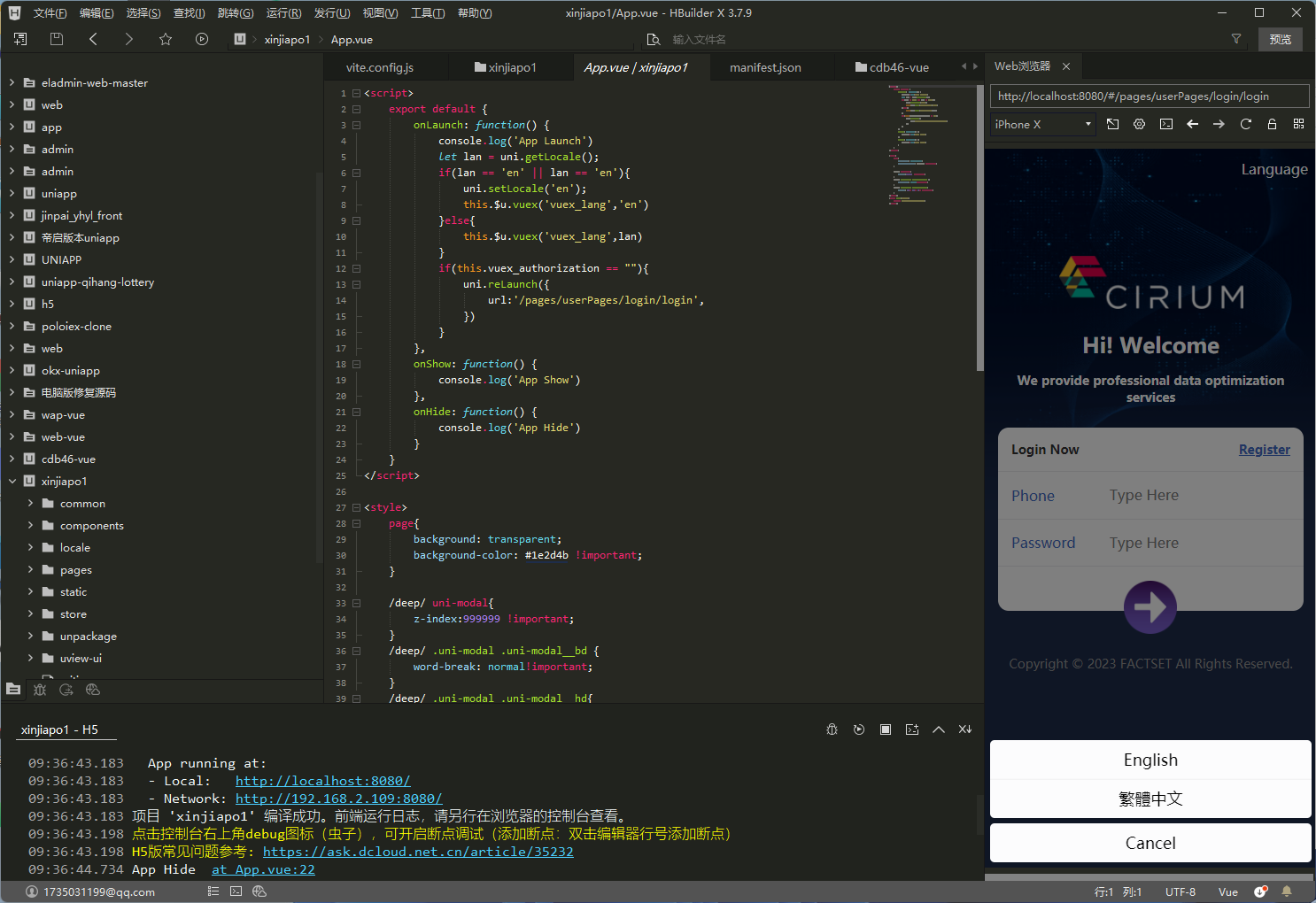Click the sync refresh icon below project tree
The image size is (1316, 903).
(66, 690)
